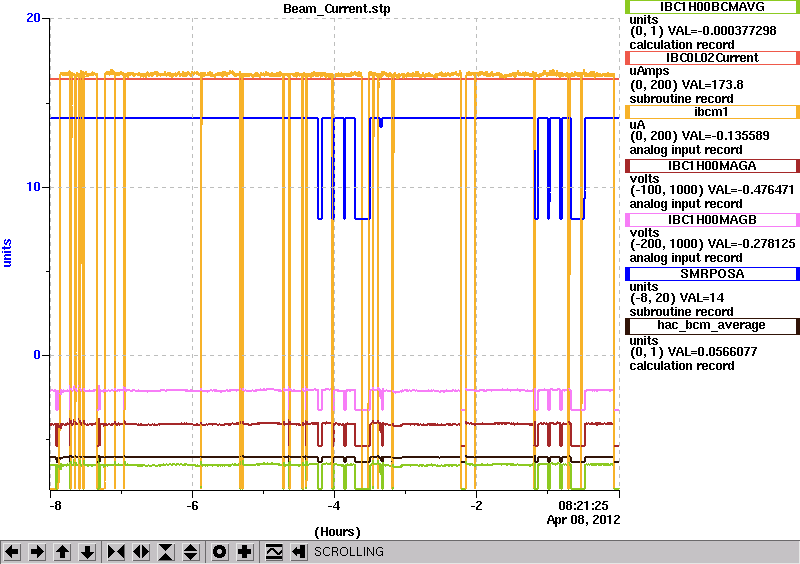Click the 20 y-axis tick label
The height and width of the screenshot is (564, 800).
(x=33, y=18)
